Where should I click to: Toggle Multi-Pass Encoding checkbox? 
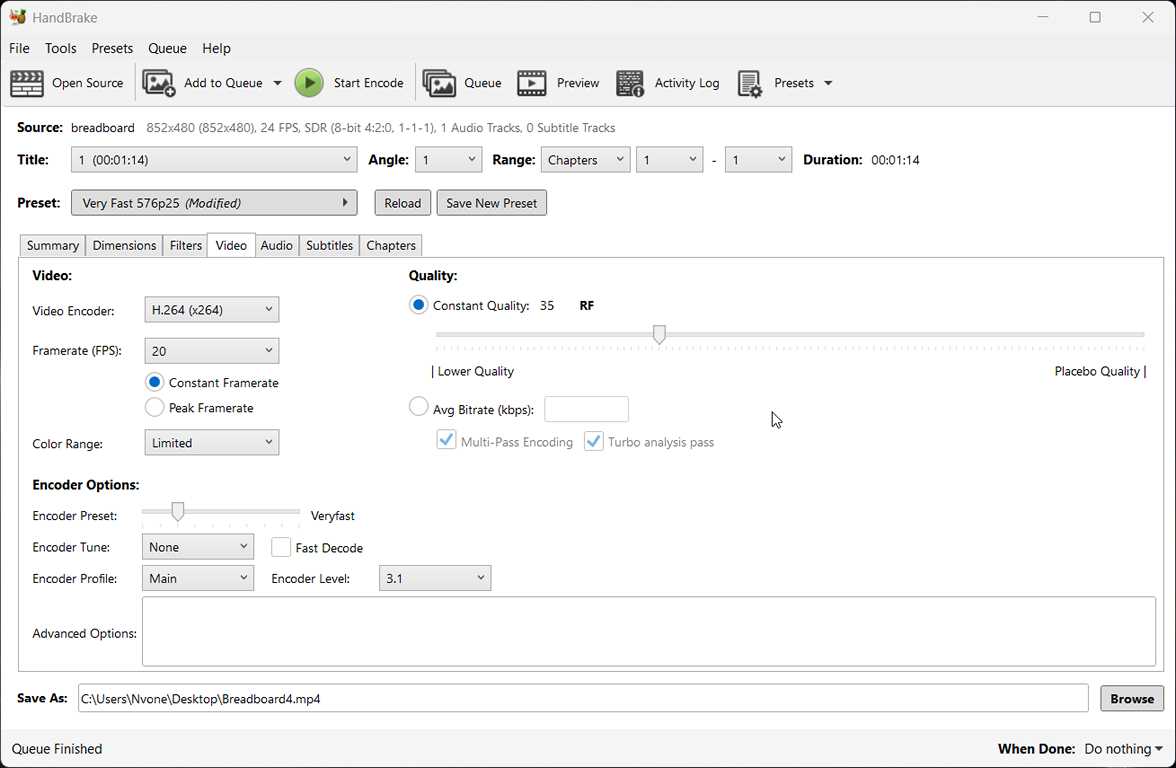(x=446, y=440)
